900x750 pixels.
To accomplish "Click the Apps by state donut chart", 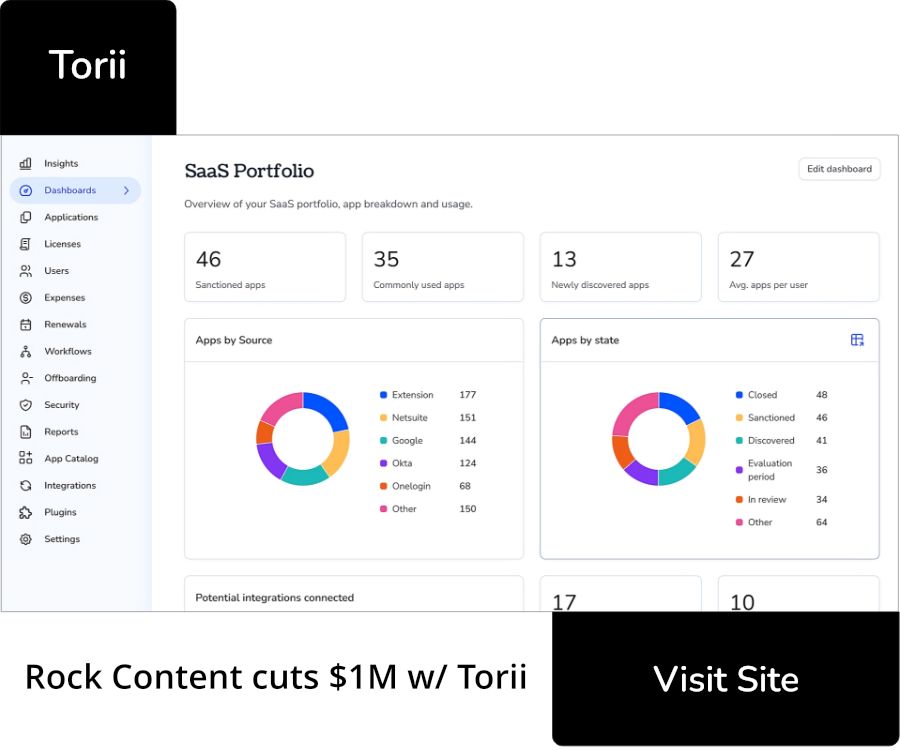I will (x=658, y=439).
